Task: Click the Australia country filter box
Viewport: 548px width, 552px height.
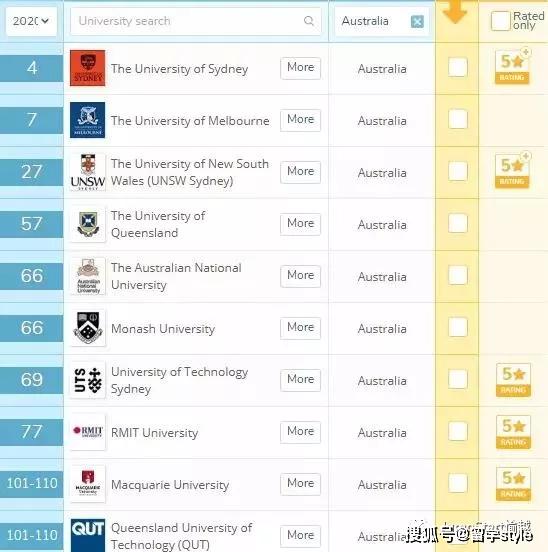Action: pos(382,21)
